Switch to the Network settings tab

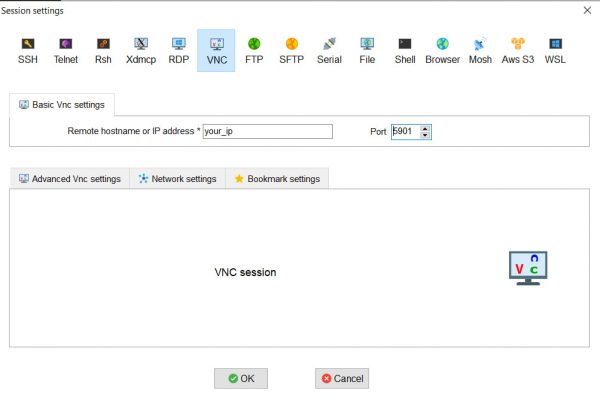[177, 179]
